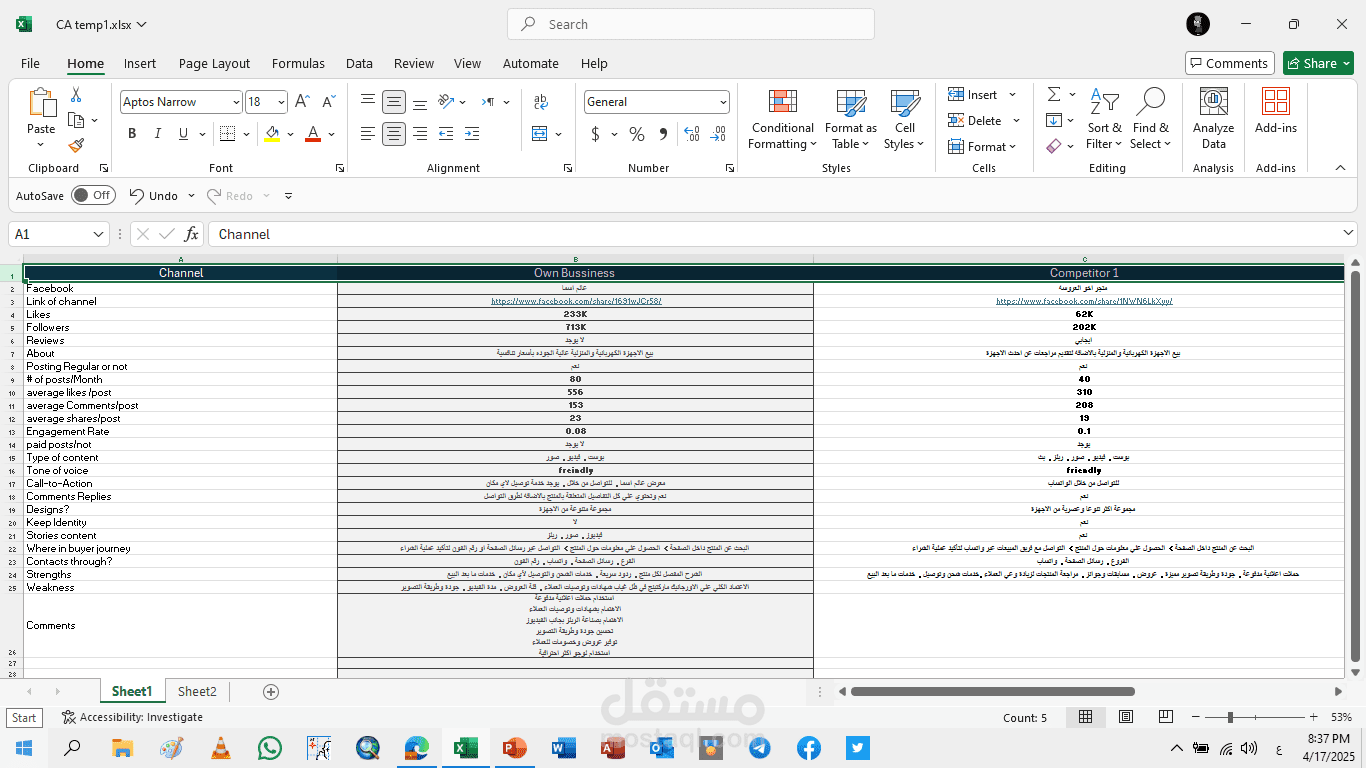Viewport: 1366px width, 768px height.
Task: Open Telegram from the taskbar
Action: (760, 748)
